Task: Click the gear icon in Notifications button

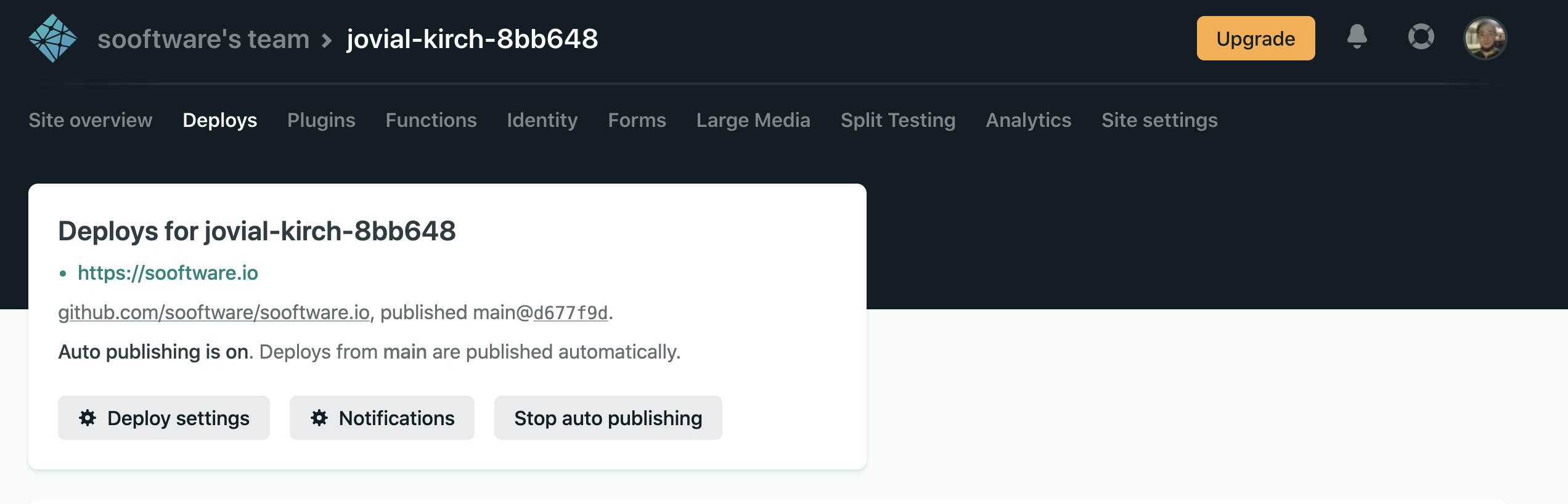Action: click(319, 418)
